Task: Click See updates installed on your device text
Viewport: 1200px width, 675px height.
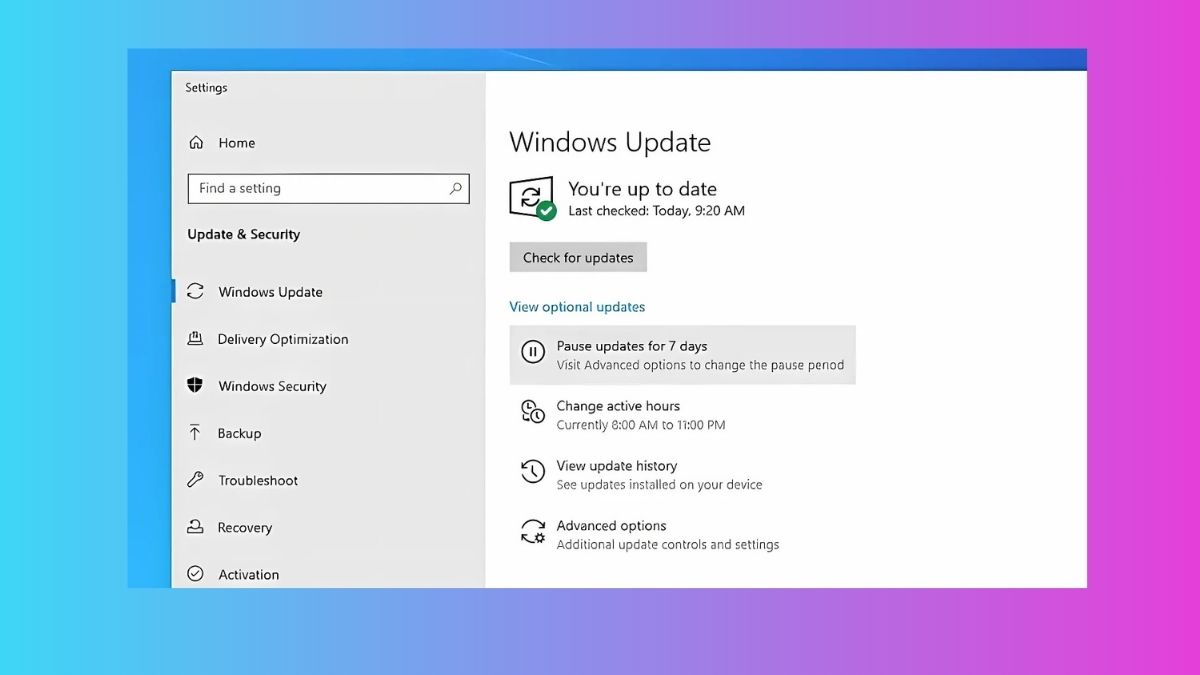Action: click(x=659, y=485)
